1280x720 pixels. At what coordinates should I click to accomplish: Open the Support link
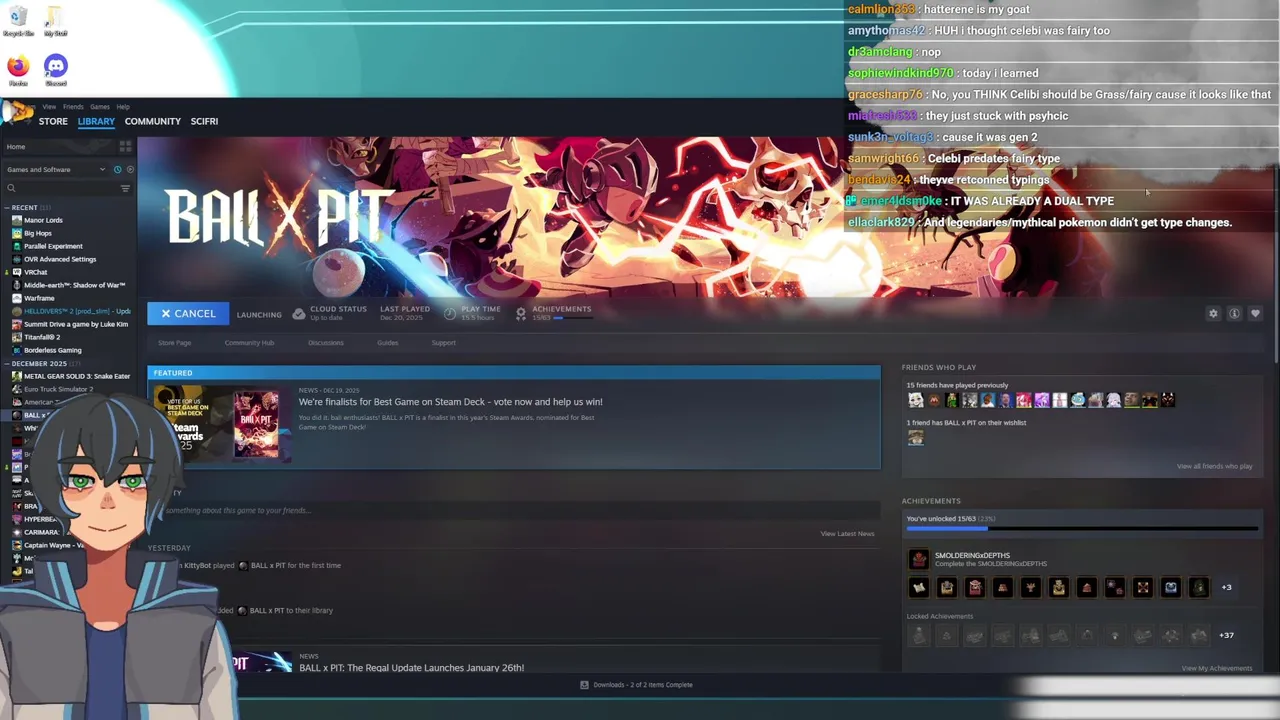(443, 343)
